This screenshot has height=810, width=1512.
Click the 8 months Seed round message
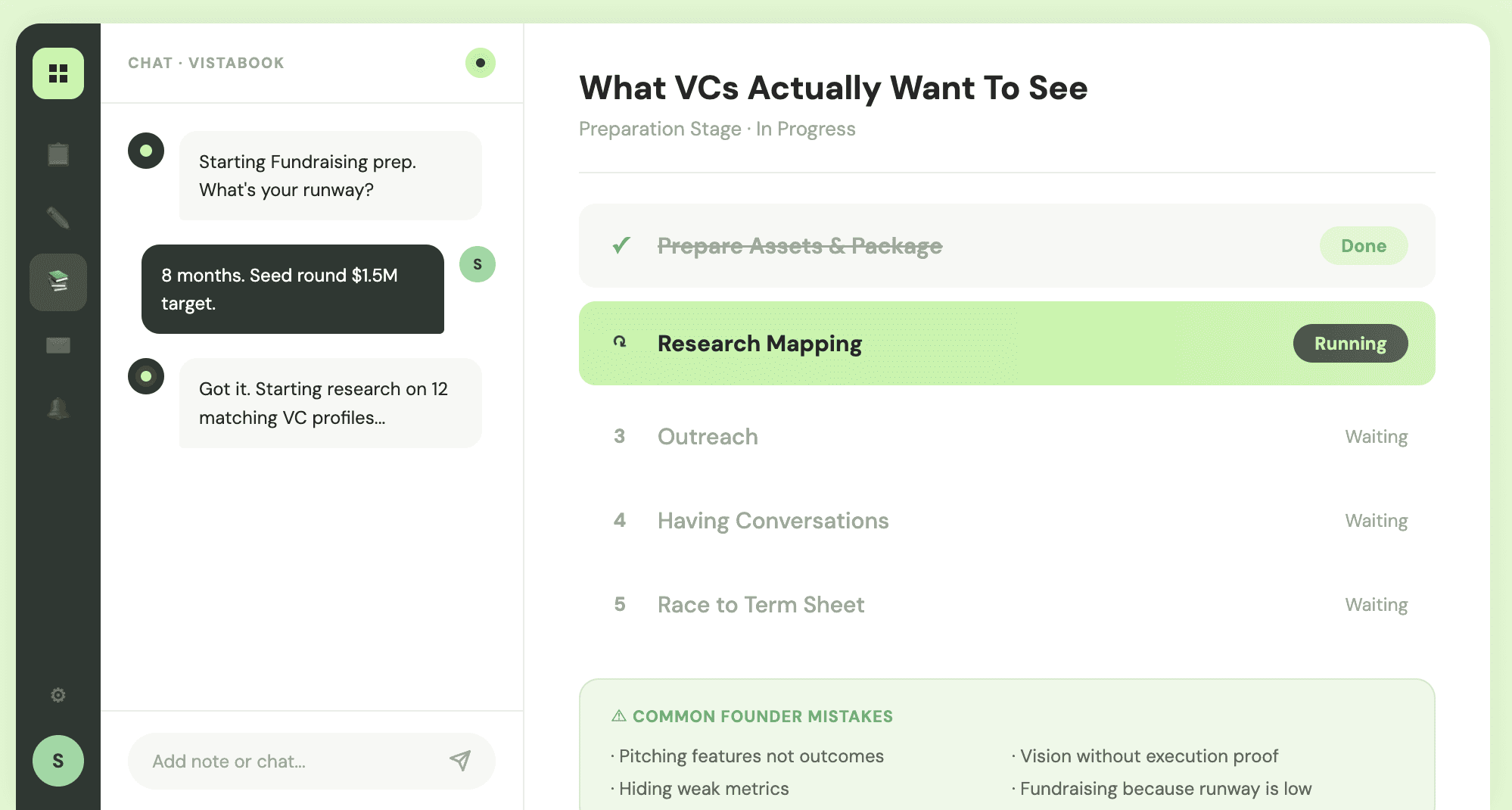click(x=293, y=289)
